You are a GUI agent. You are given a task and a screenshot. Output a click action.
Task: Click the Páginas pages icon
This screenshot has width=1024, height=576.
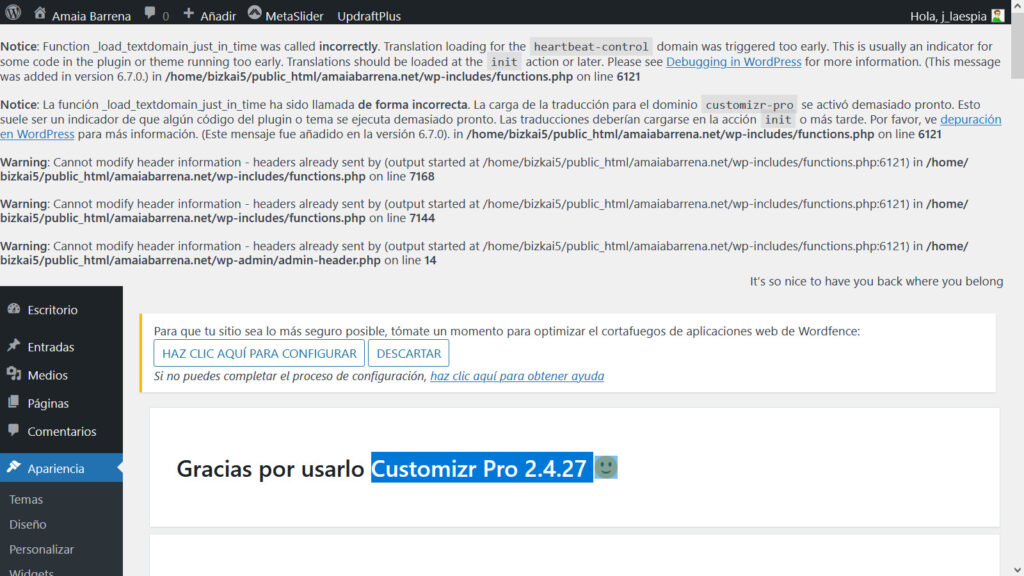[14, 402]
